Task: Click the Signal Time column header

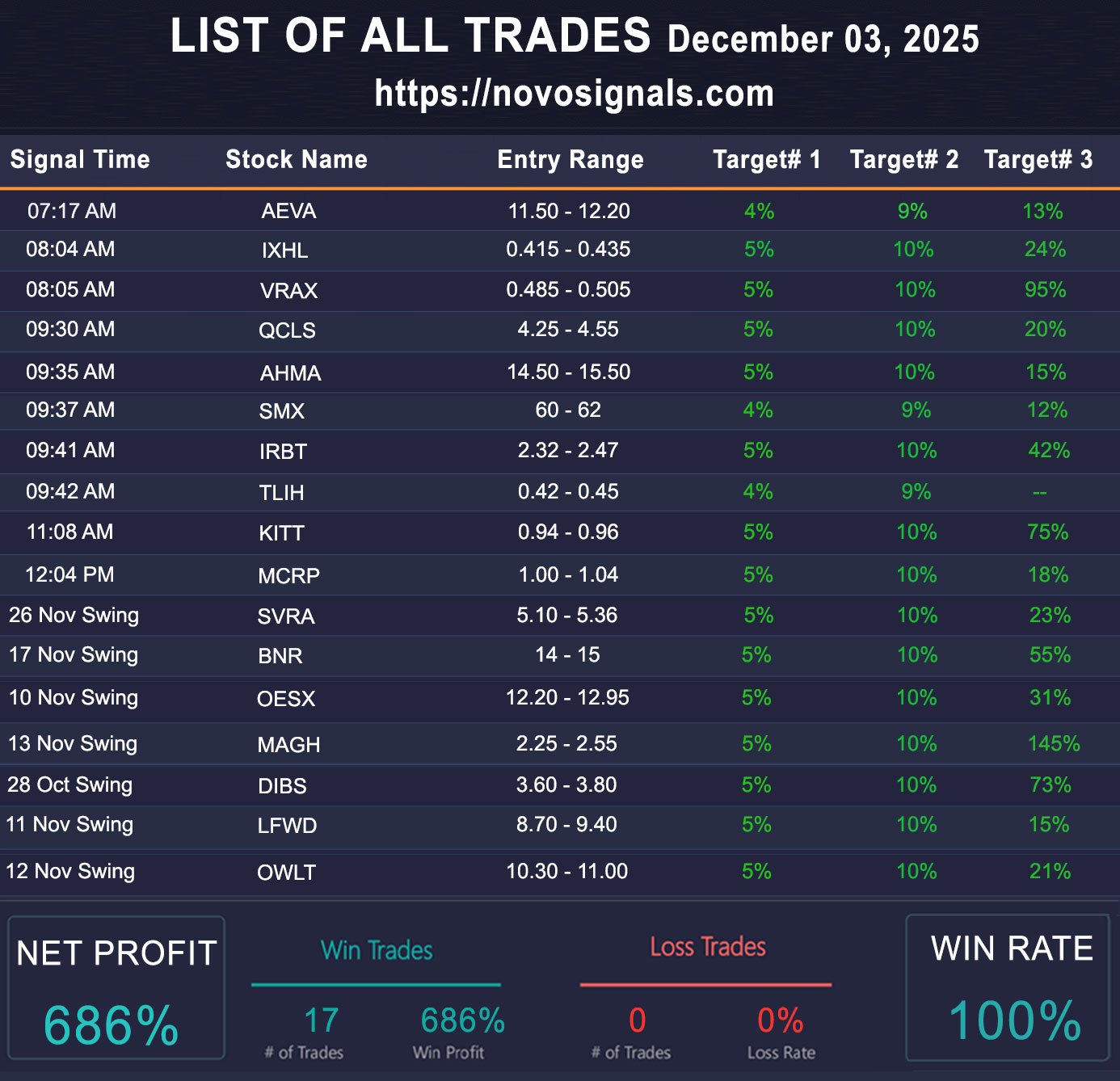Action: click(x=80, y=159)
